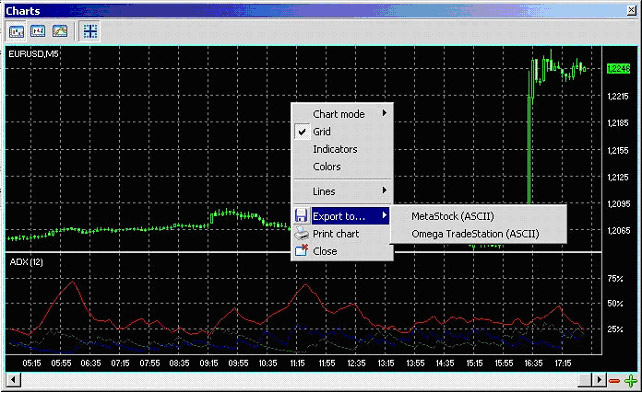Toggle the grid toolbar icon
The height and width of the screenshot is (393, 642).
point(90,31)
